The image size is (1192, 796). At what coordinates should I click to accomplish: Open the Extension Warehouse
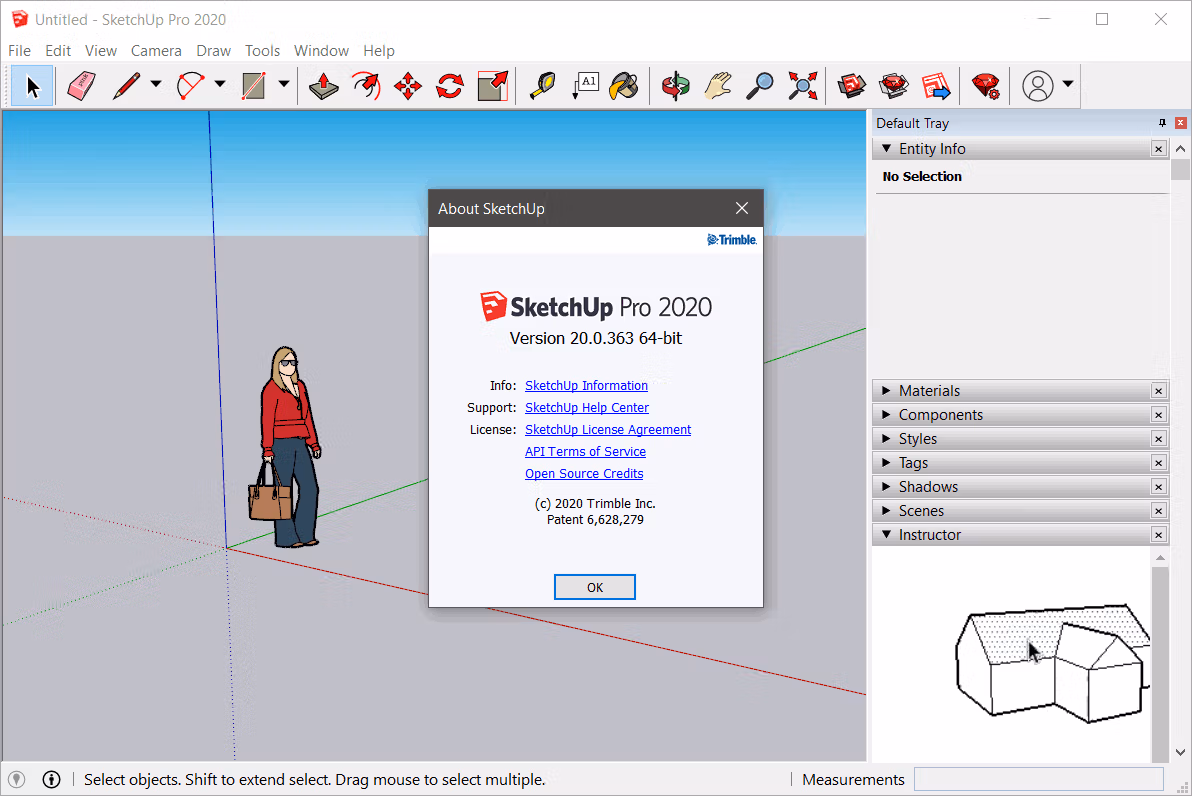pos(893,86)
